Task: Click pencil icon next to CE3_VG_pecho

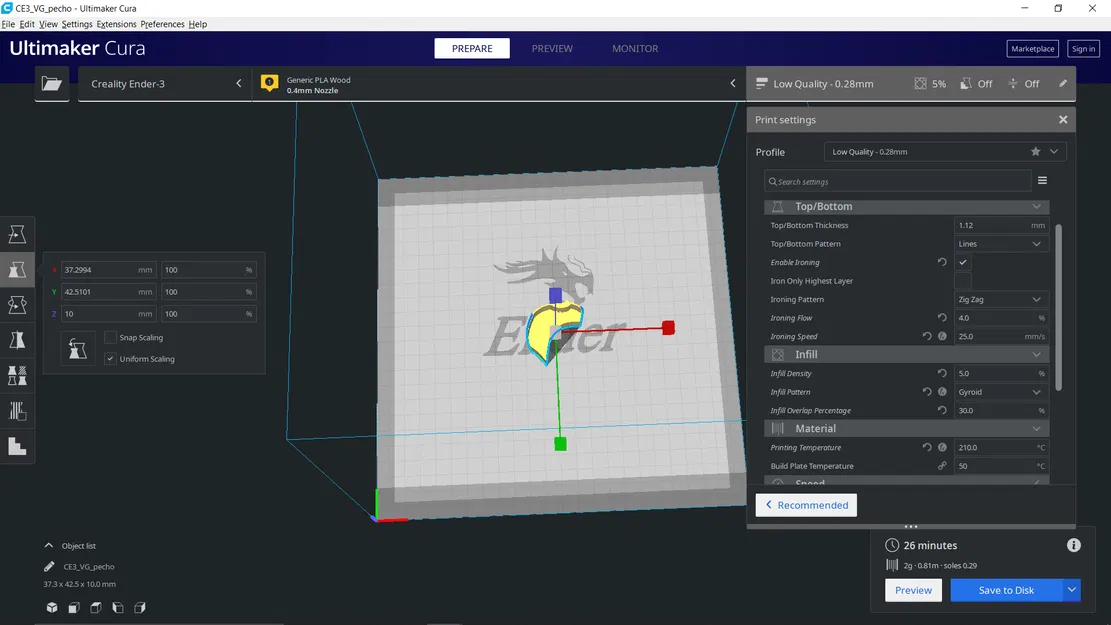Action: pyautogui.click(x=49, y=566)
